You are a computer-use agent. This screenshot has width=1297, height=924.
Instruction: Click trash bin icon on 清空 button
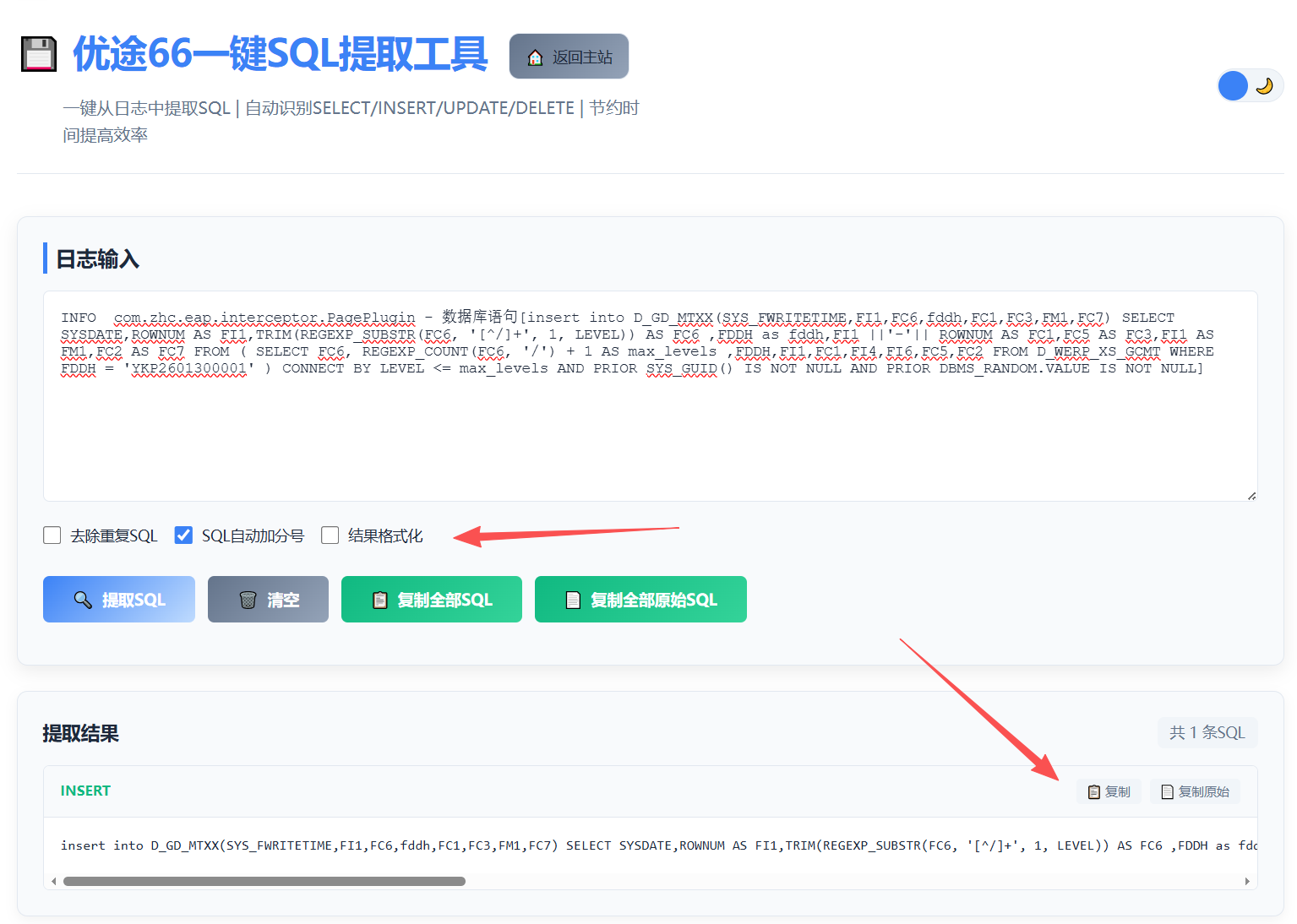coord(248,600)
